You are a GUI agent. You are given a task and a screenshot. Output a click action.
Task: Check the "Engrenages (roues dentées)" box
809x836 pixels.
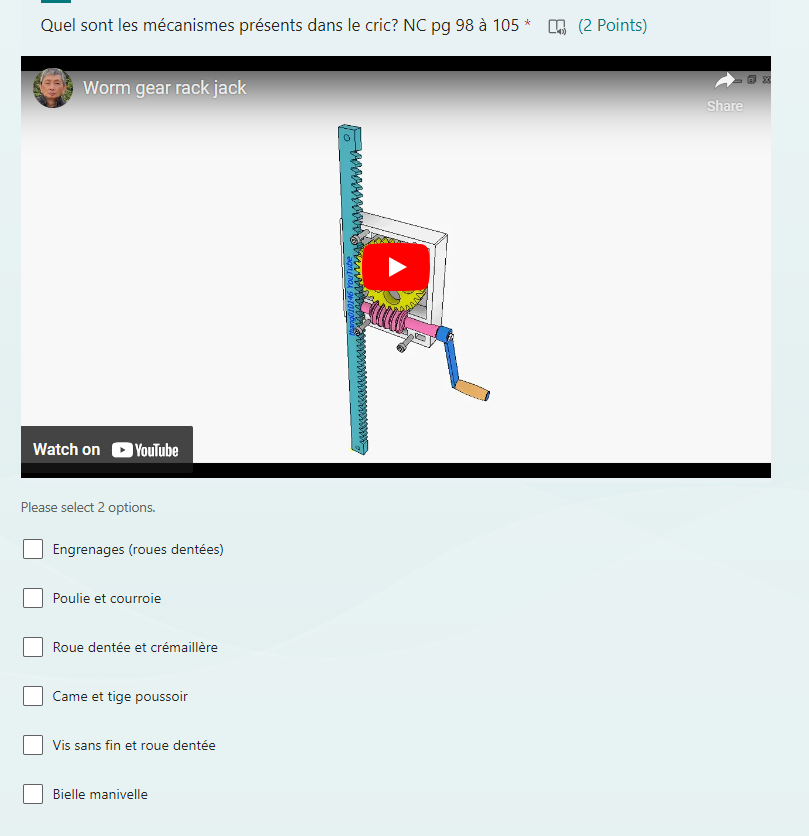pos(33,549)
